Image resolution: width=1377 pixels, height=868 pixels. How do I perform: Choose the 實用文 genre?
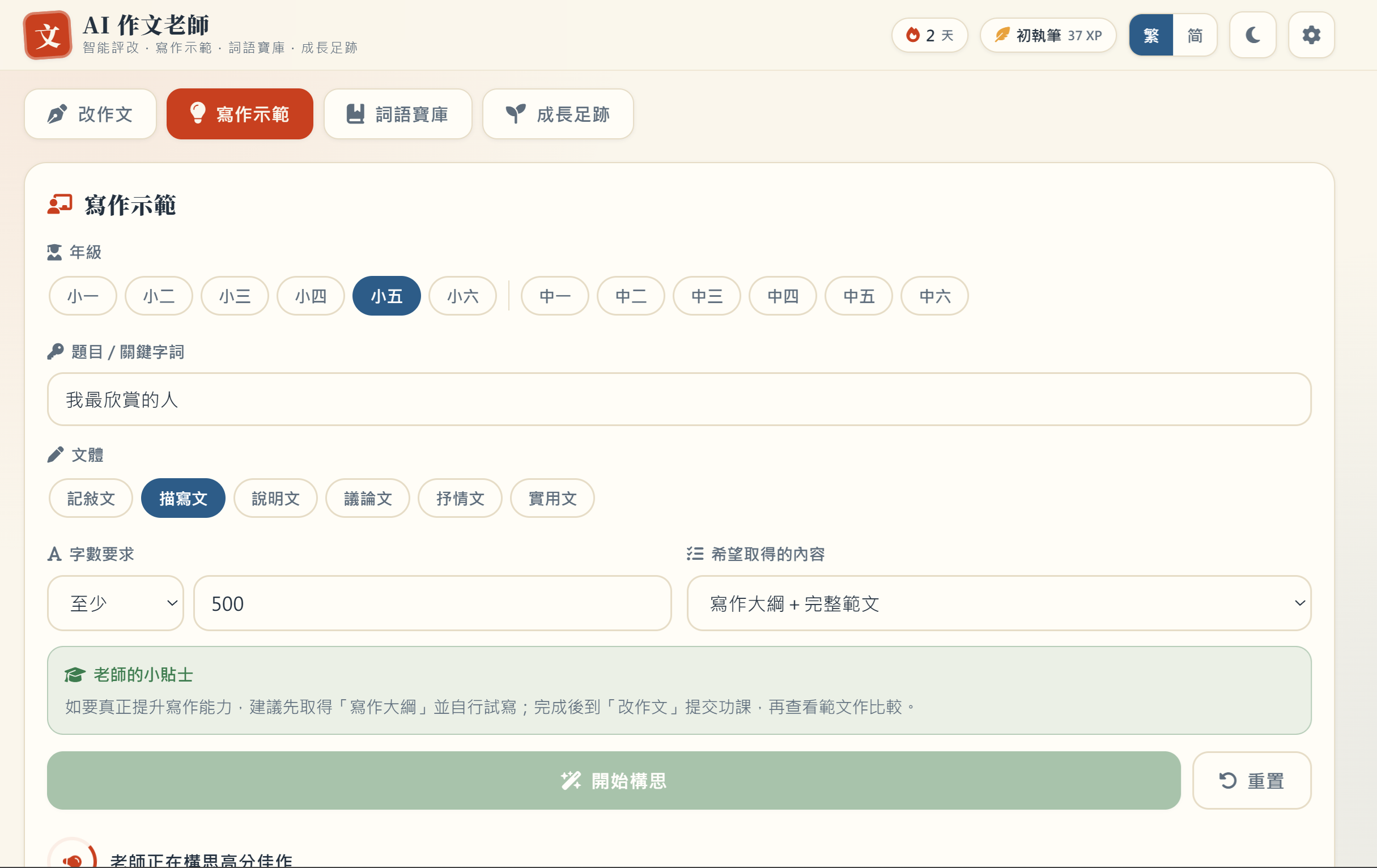[552, 499]
